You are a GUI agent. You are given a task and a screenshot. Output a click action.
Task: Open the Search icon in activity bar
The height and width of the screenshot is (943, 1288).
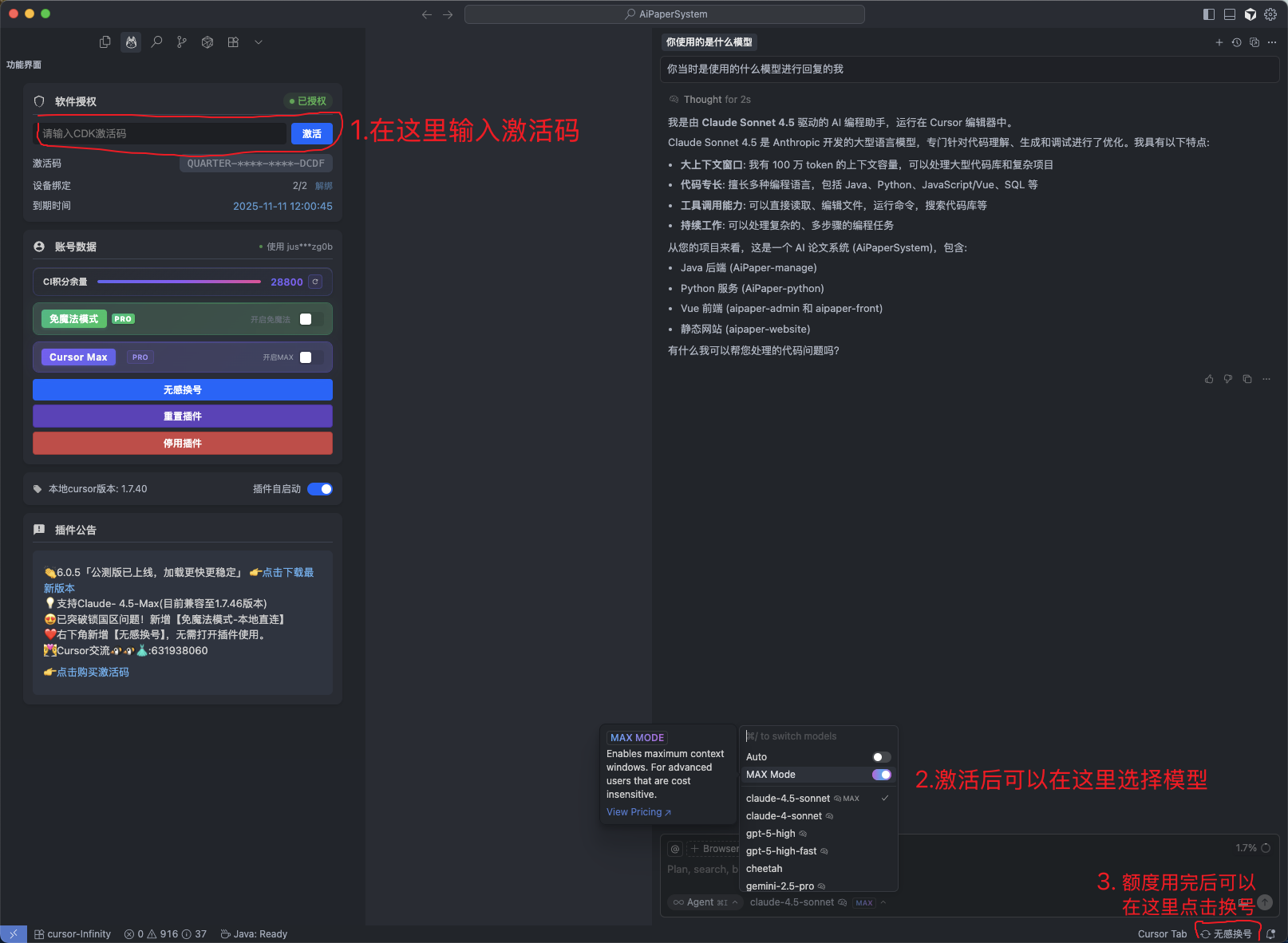coord(156,42)
